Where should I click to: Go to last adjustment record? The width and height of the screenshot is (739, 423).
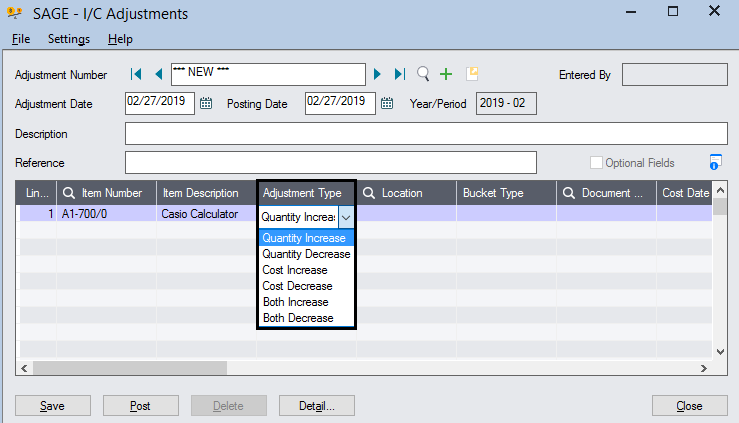[400, 74]
